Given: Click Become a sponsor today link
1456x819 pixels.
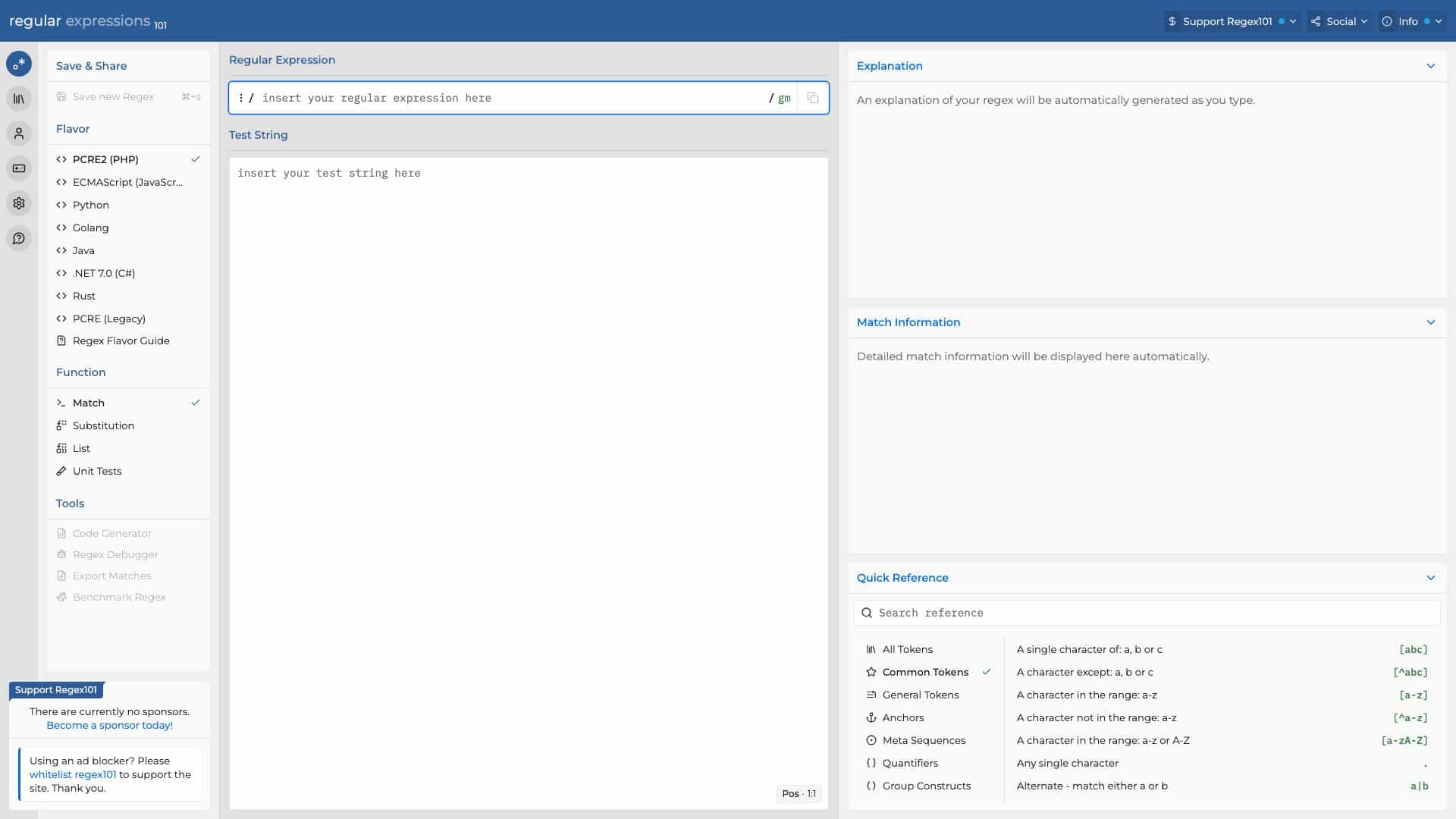Looking at the screenshot, I should coord(109,725).
